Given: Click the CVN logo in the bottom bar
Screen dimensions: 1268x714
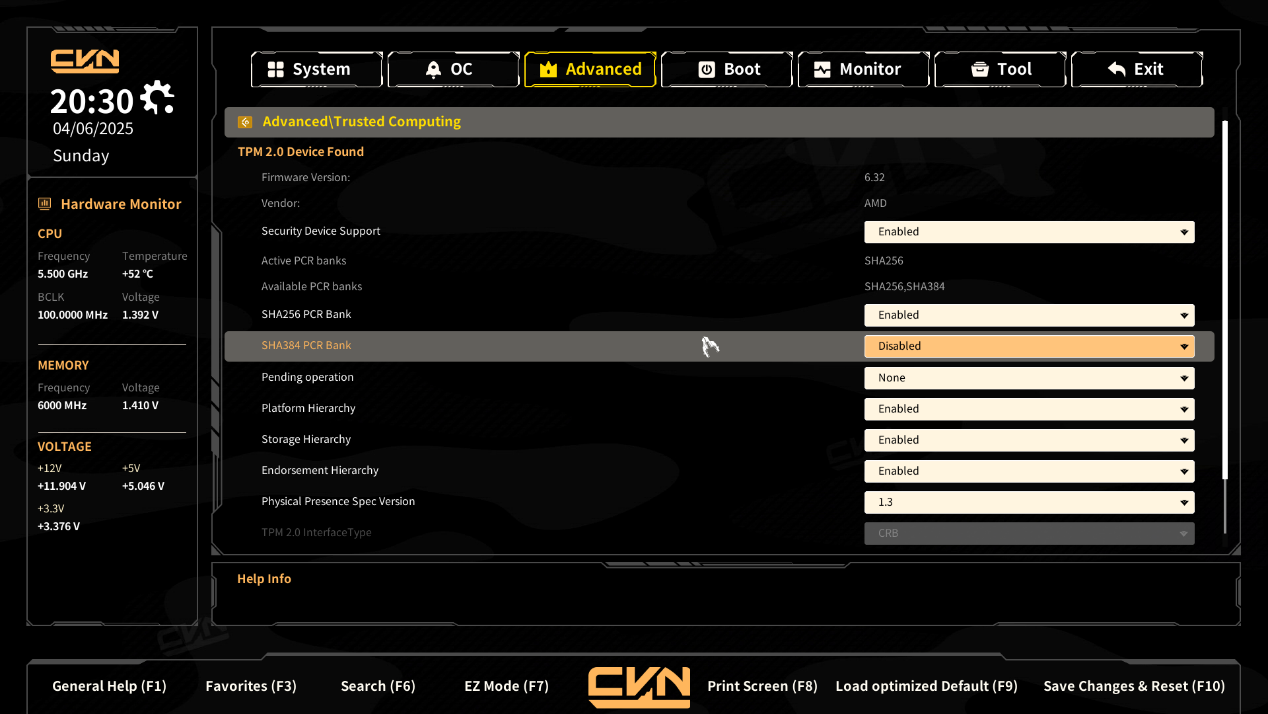Looking at the screenshot, I should click(639, 687).
